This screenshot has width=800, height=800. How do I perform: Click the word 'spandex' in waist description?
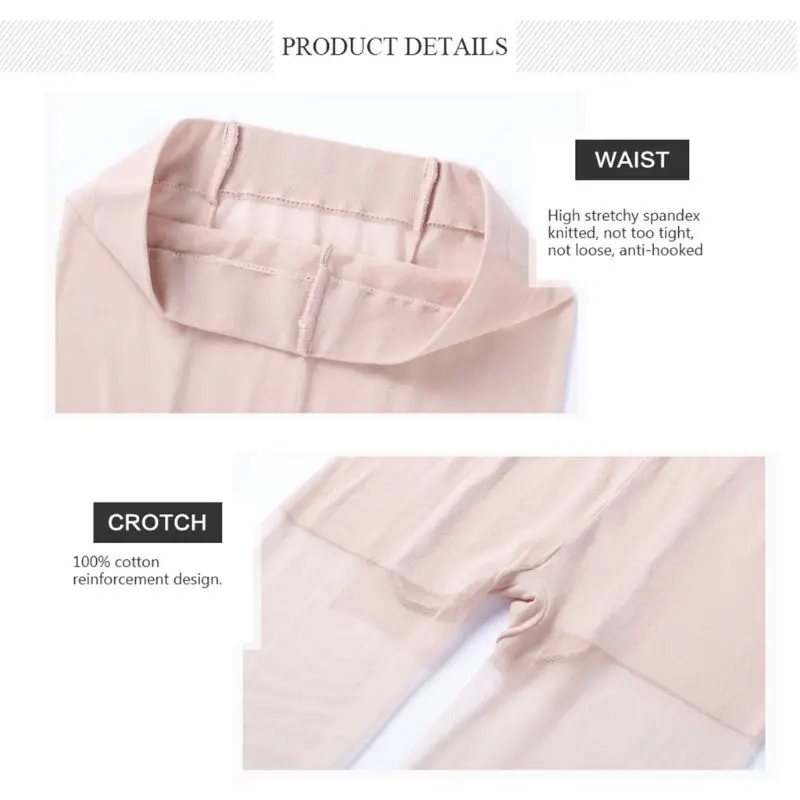point(671,217)
